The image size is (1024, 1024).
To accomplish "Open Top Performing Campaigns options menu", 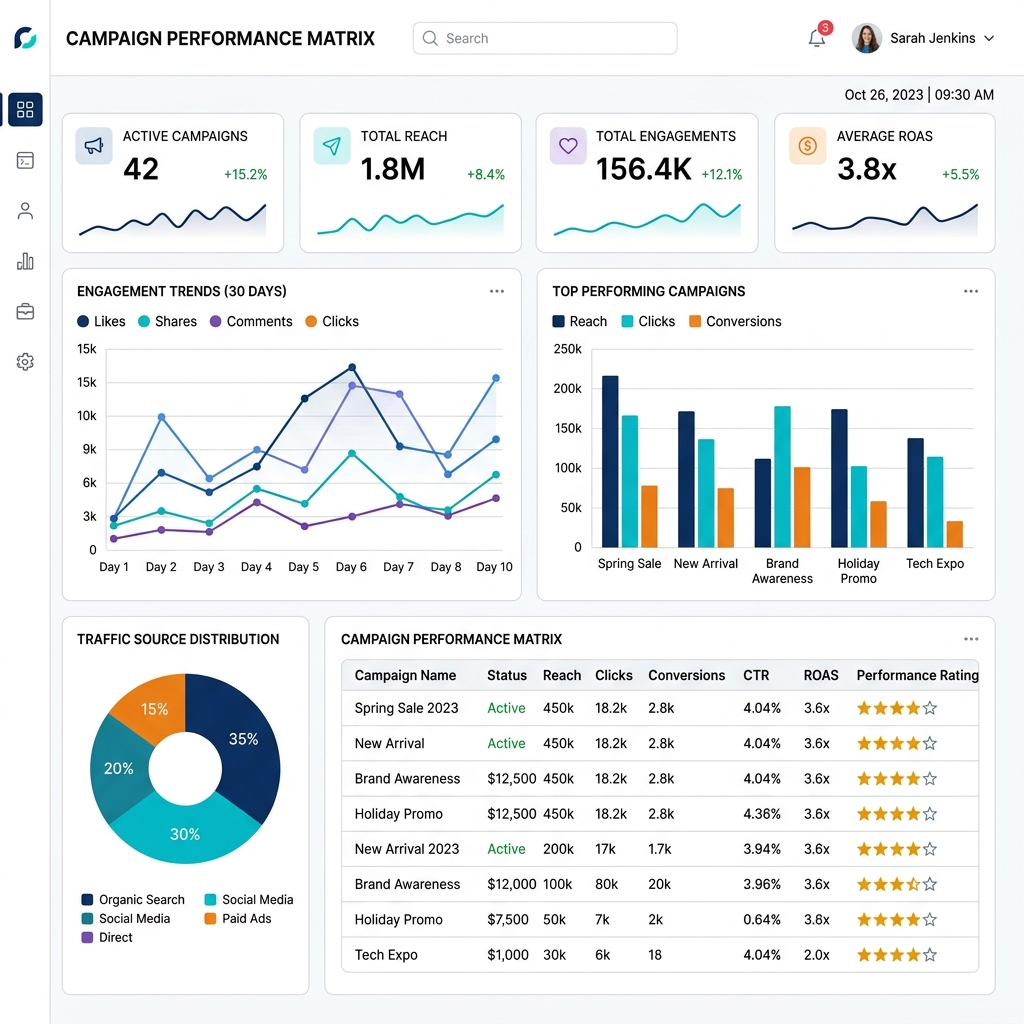I will (x=971, y=291).
